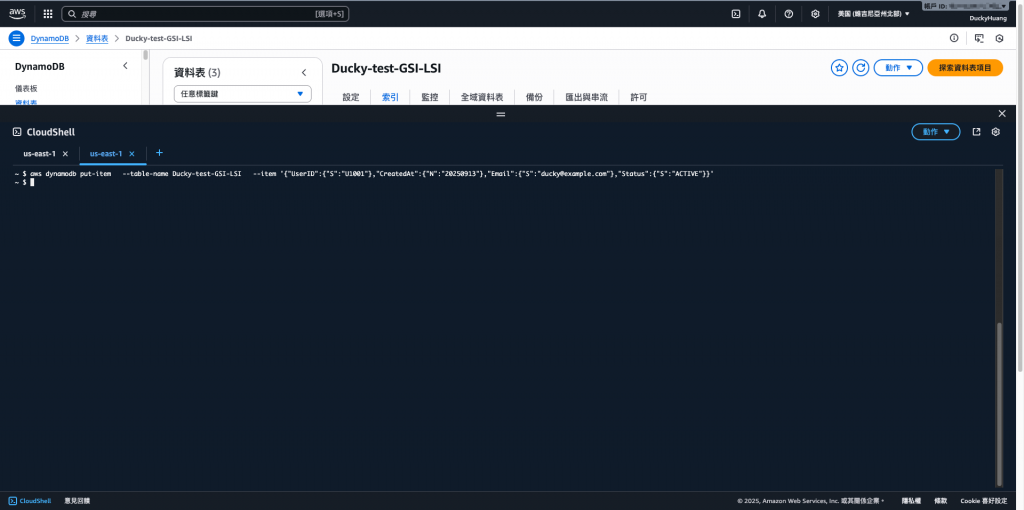1024x510 pixels.
Task: Open the DuckyHuang account menu
Action: (x=987, y=18)
